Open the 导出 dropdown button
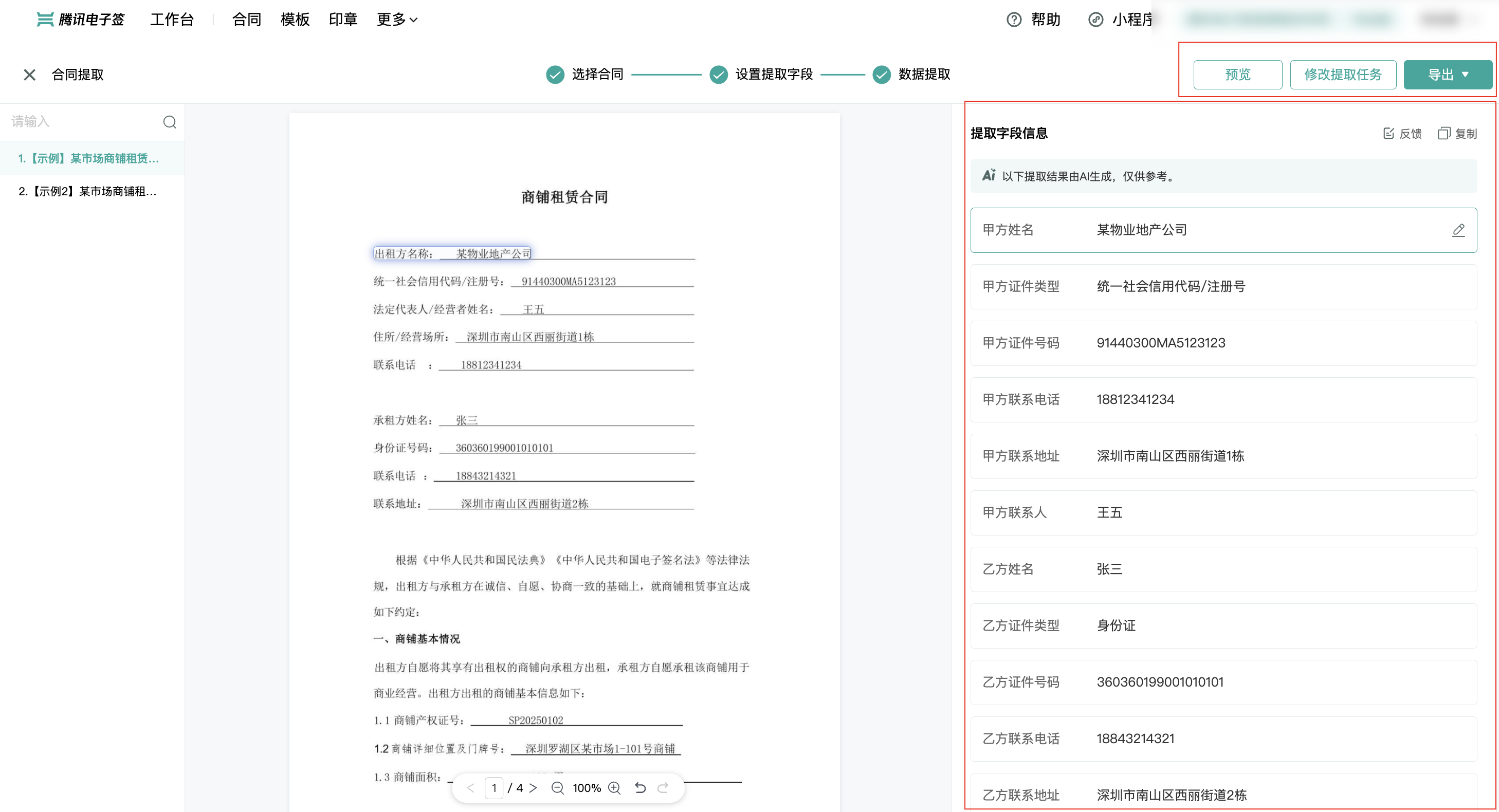 1448,75
